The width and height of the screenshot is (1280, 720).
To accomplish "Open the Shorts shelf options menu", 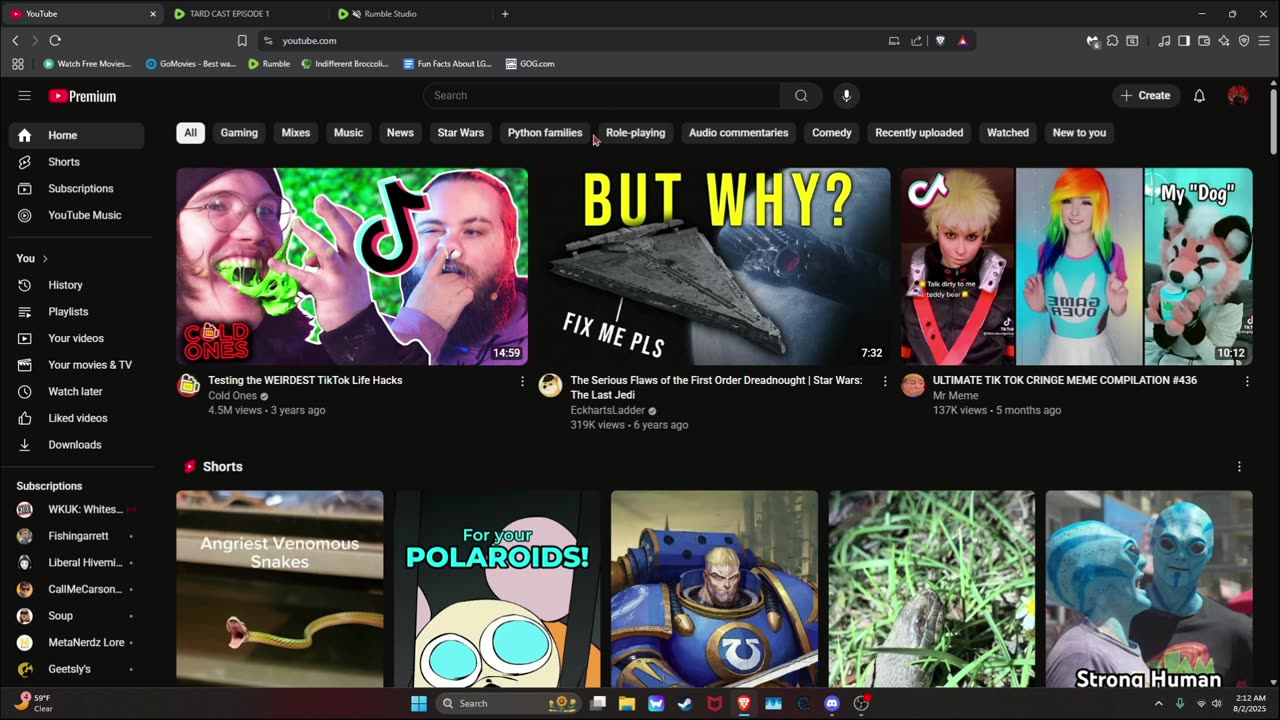I will pyautogui.click(x=1239, y=467).
